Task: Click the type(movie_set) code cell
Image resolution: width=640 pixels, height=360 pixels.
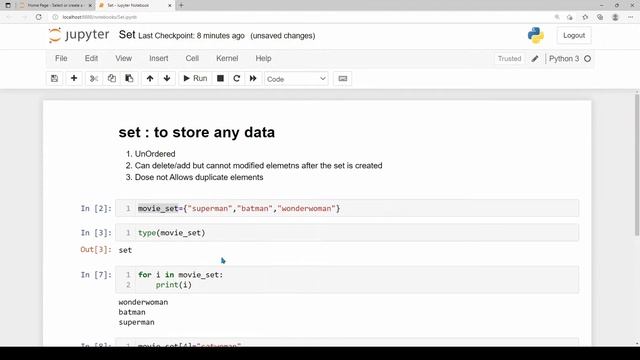Action: [347, 233]
